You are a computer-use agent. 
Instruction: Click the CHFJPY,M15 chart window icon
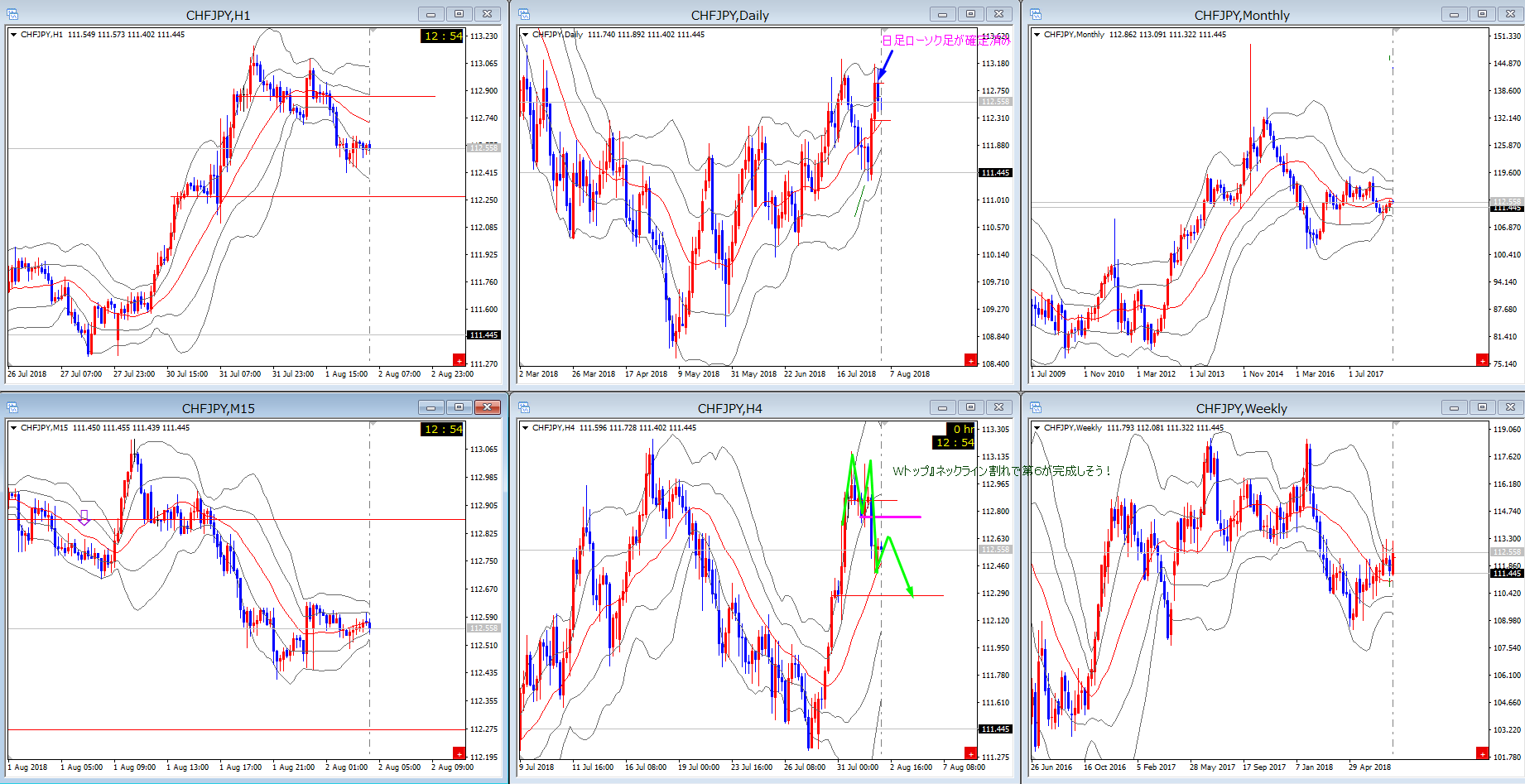point(12,407)
